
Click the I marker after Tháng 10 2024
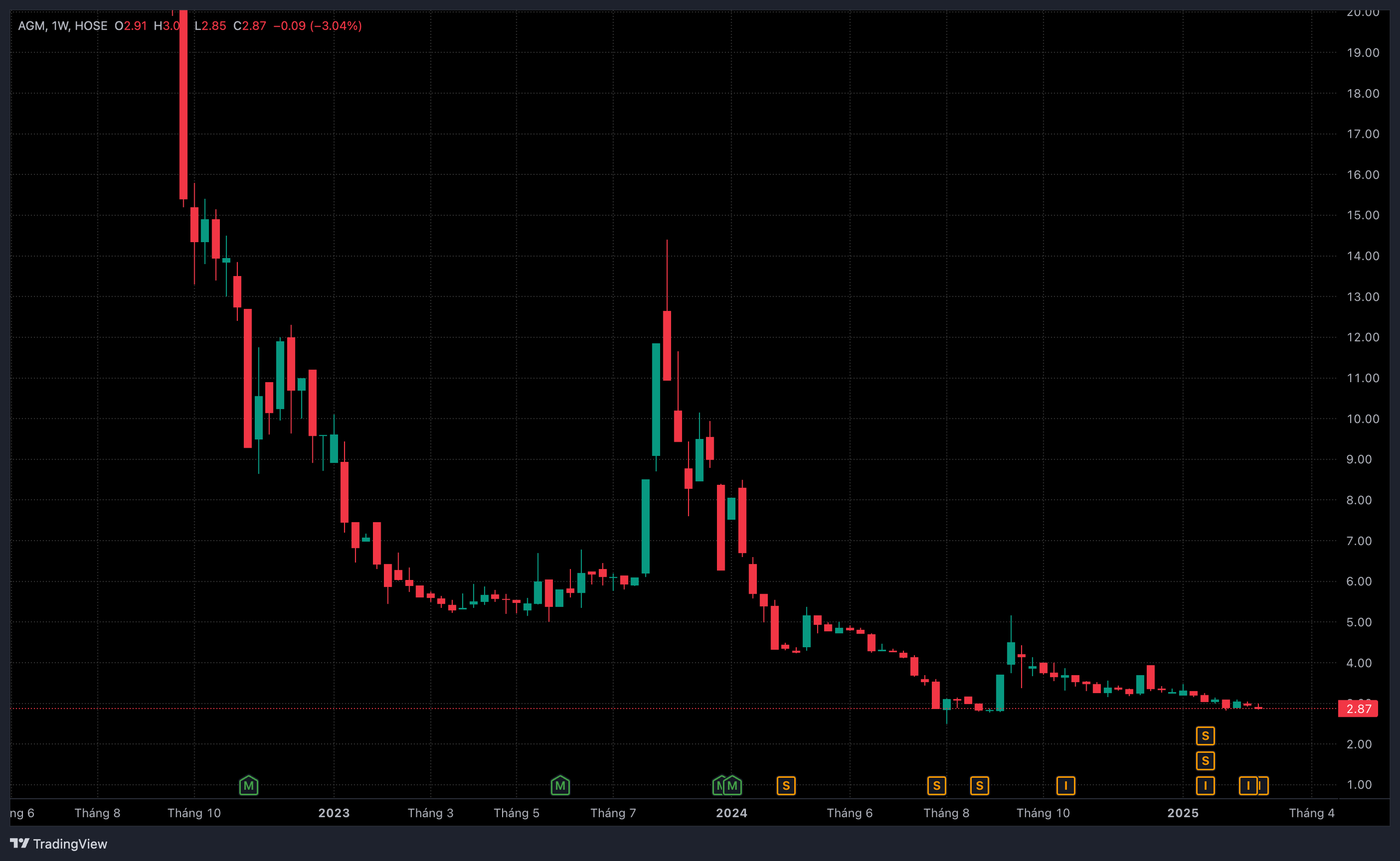[1066, 786]
